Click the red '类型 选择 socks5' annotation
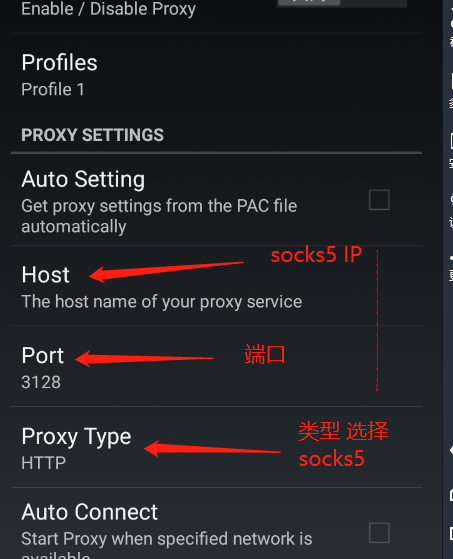This screenshot has width=453, height=559. click(343, 445)
